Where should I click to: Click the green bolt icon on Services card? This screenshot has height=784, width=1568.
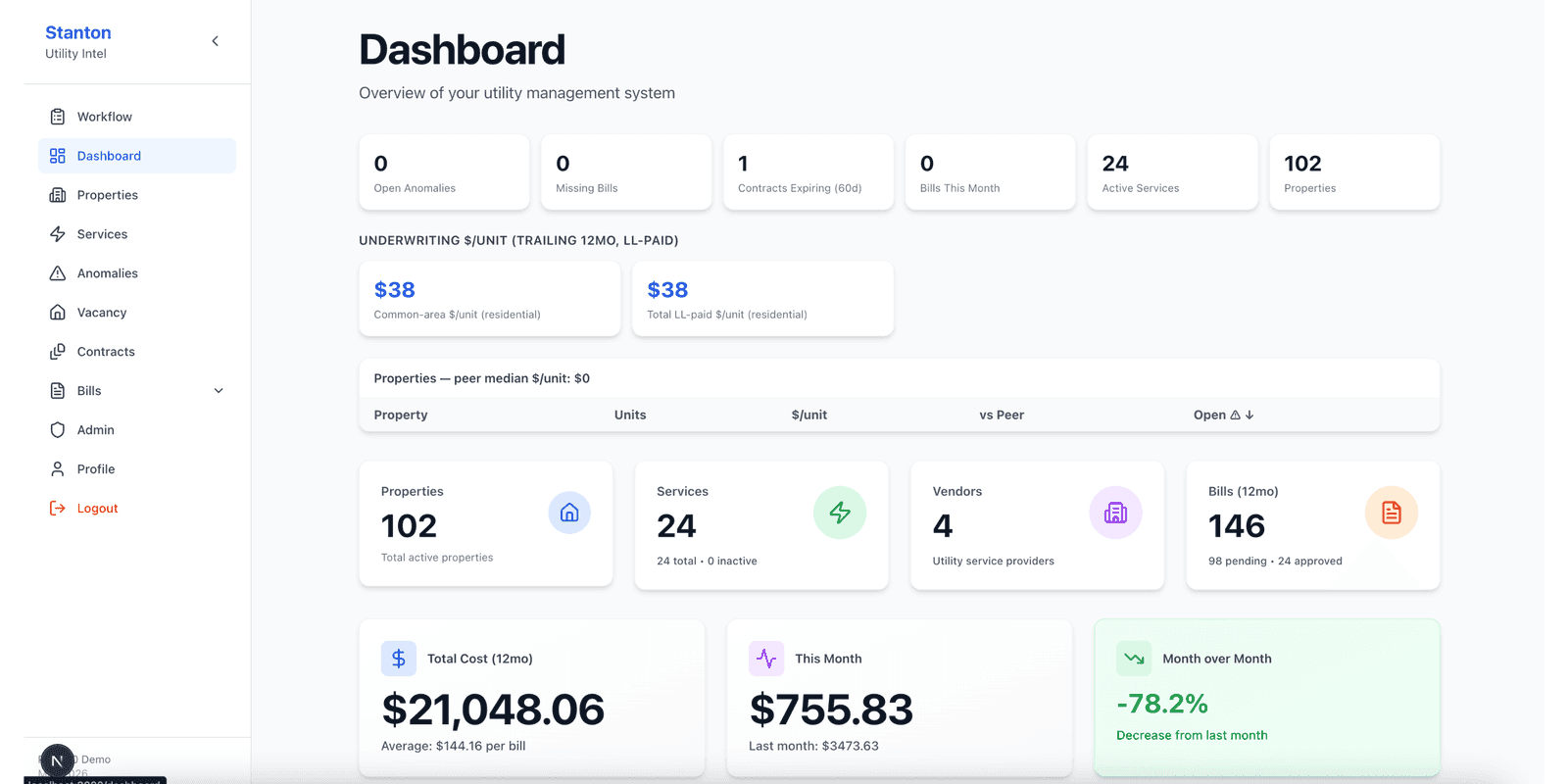840,513
